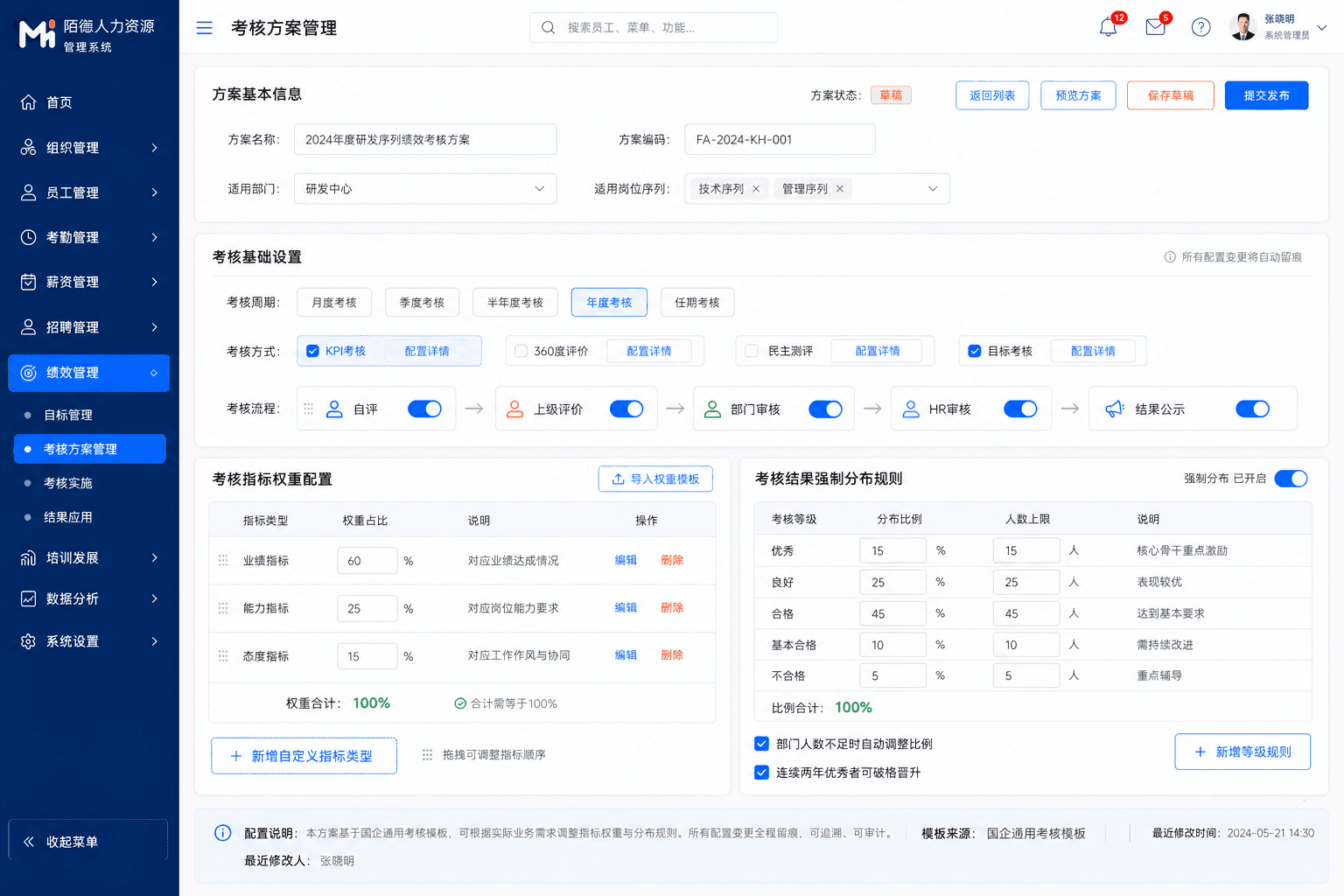This screenshot has width=1344, height=896.
Task: Expand the 薪资管理 menu chevron
Action: [x=154, y=282]
